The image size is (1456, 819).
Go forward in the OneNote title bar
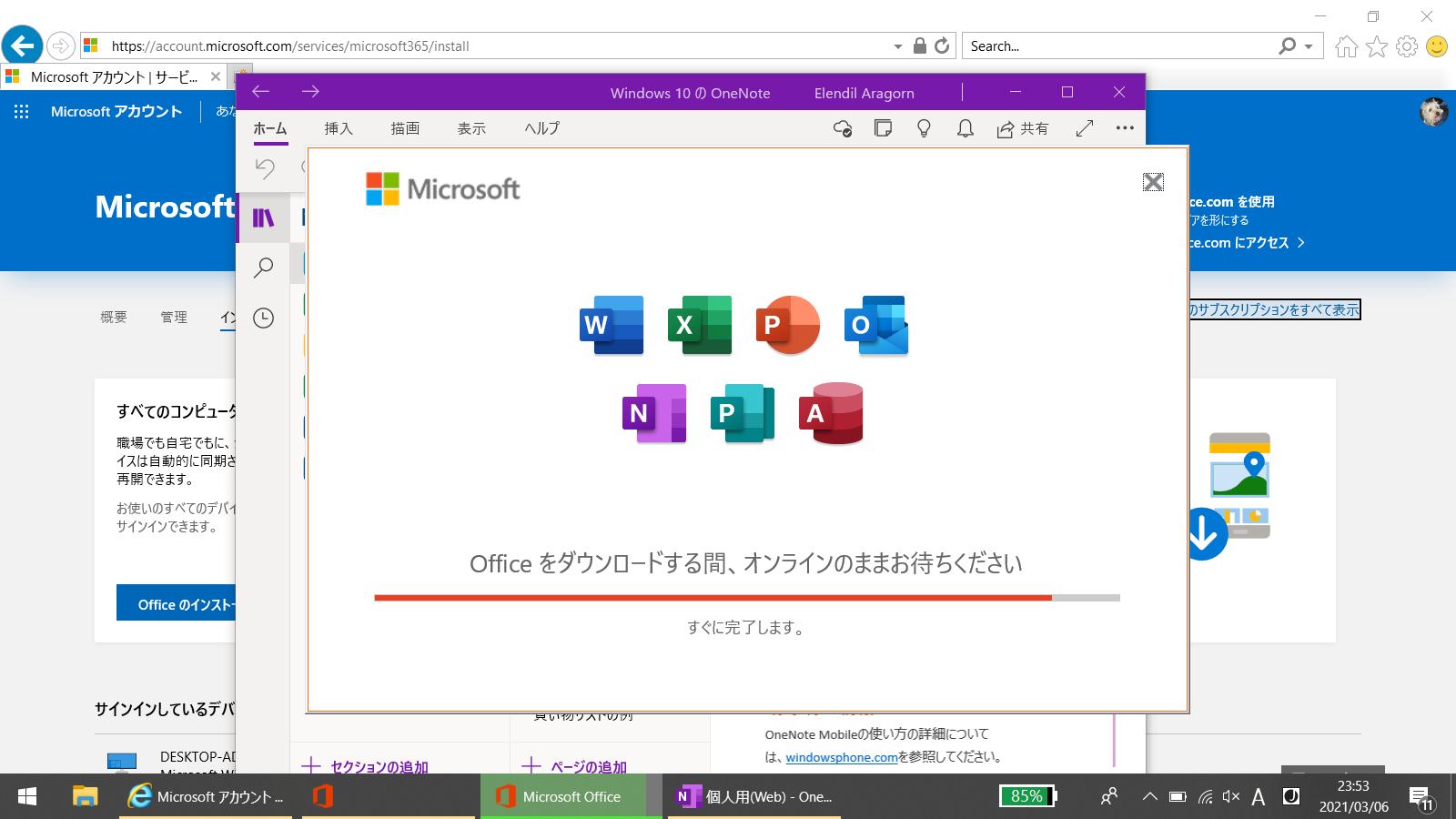point(310,92)
